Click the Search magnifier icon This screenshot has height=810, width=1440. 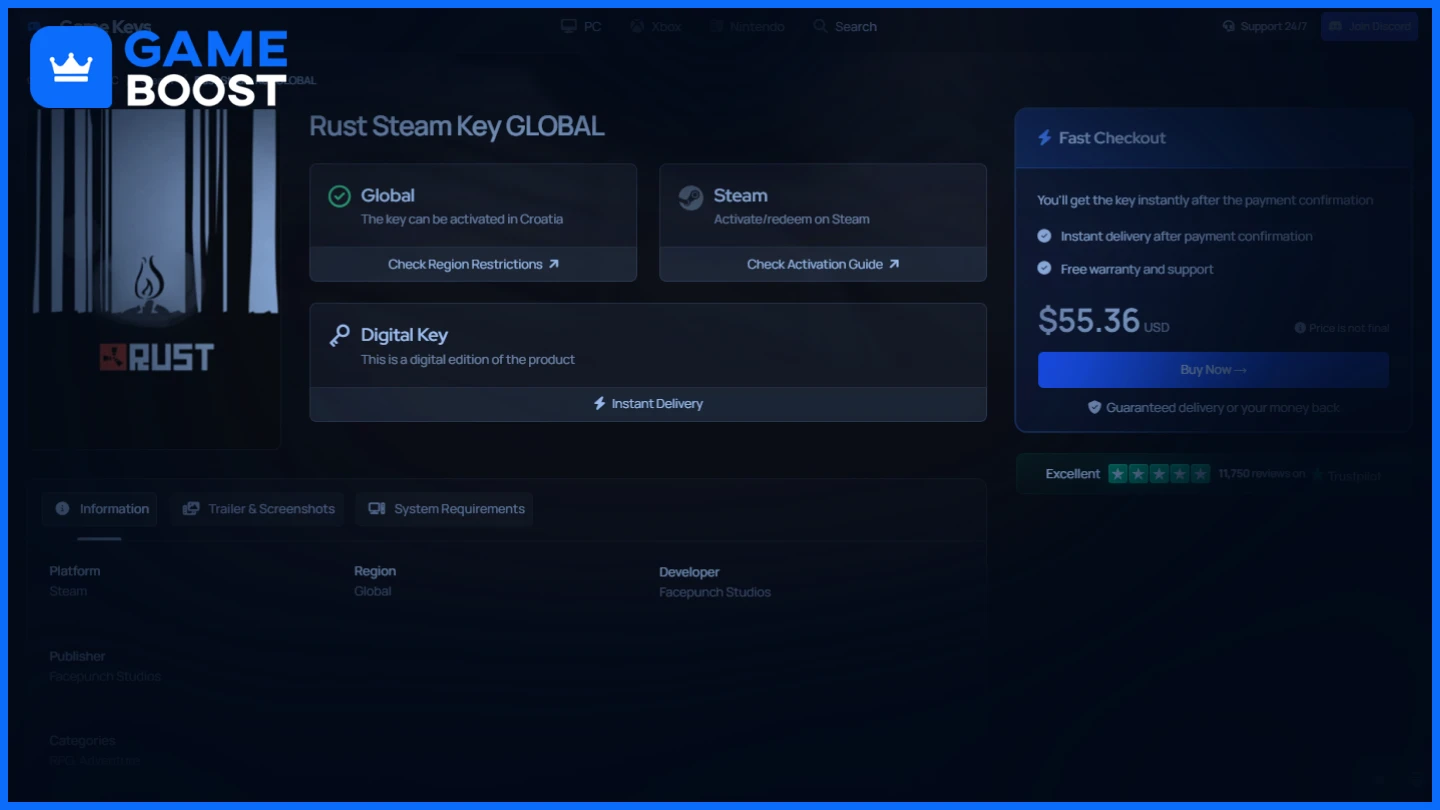click(x=820, y=26)
